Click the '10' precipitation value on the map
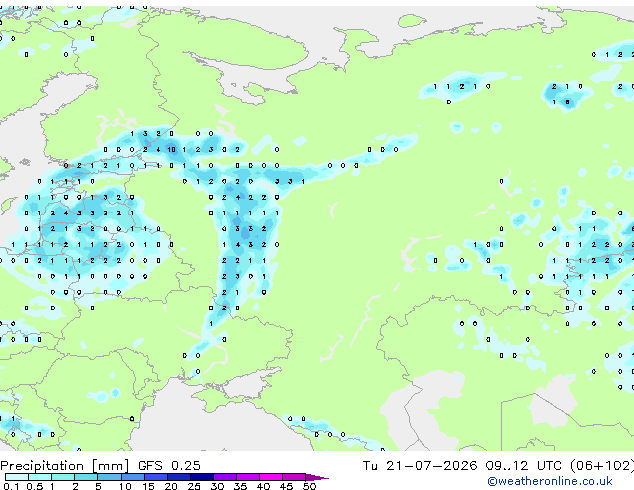 (171, 150)
